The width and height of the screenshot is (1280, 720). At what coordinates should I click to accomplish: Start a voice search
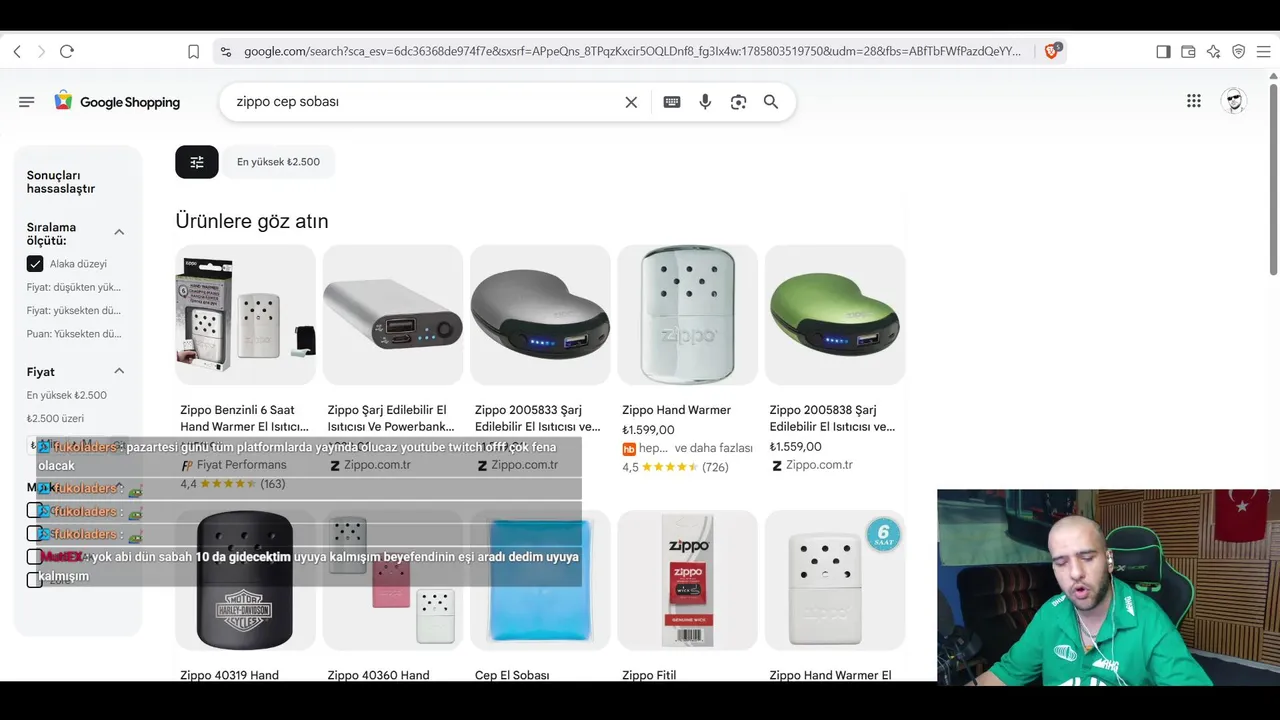705,102
